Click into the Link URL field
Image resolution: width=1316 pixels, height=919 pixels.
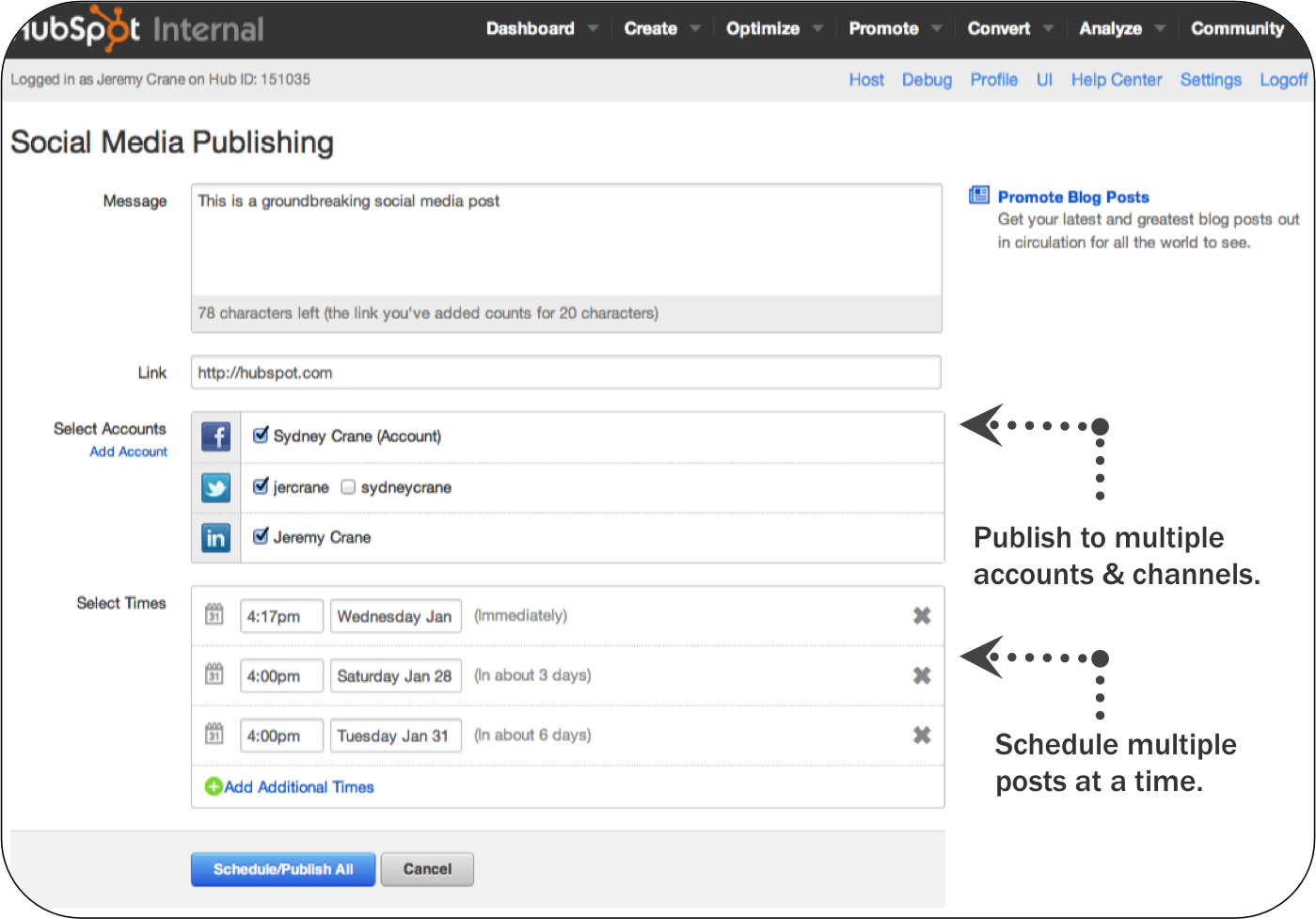[x=565, y=372]
